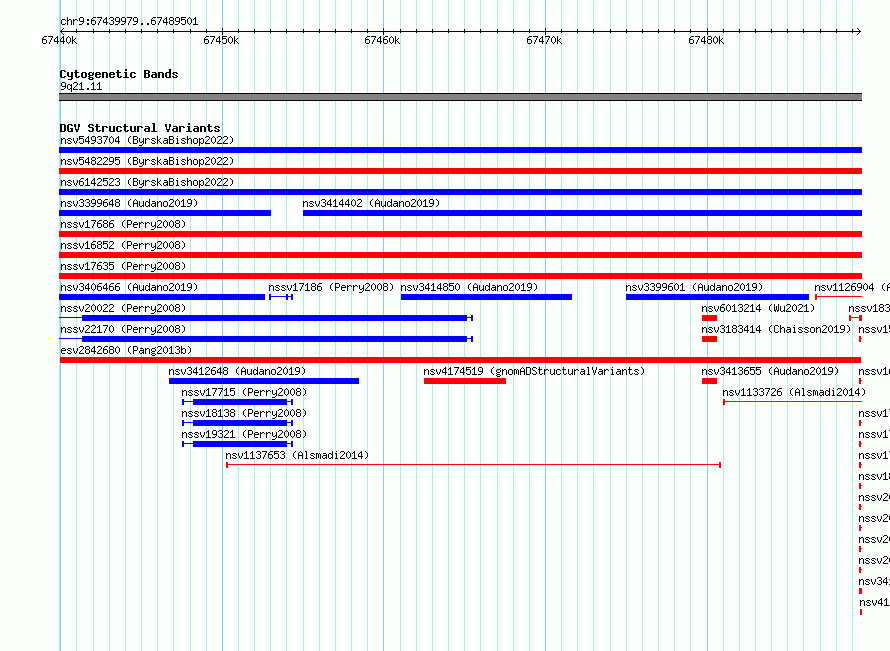The height and width of the screenshot is (651, 890).
Task: Click the red block under nsv3183414
Action: [x=710, y=339]
